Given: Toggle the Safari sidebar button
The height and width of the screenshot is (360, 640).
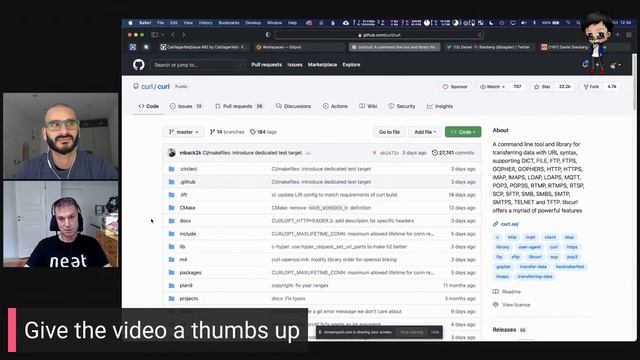Looking at the screenshot, I should point(155,35).
